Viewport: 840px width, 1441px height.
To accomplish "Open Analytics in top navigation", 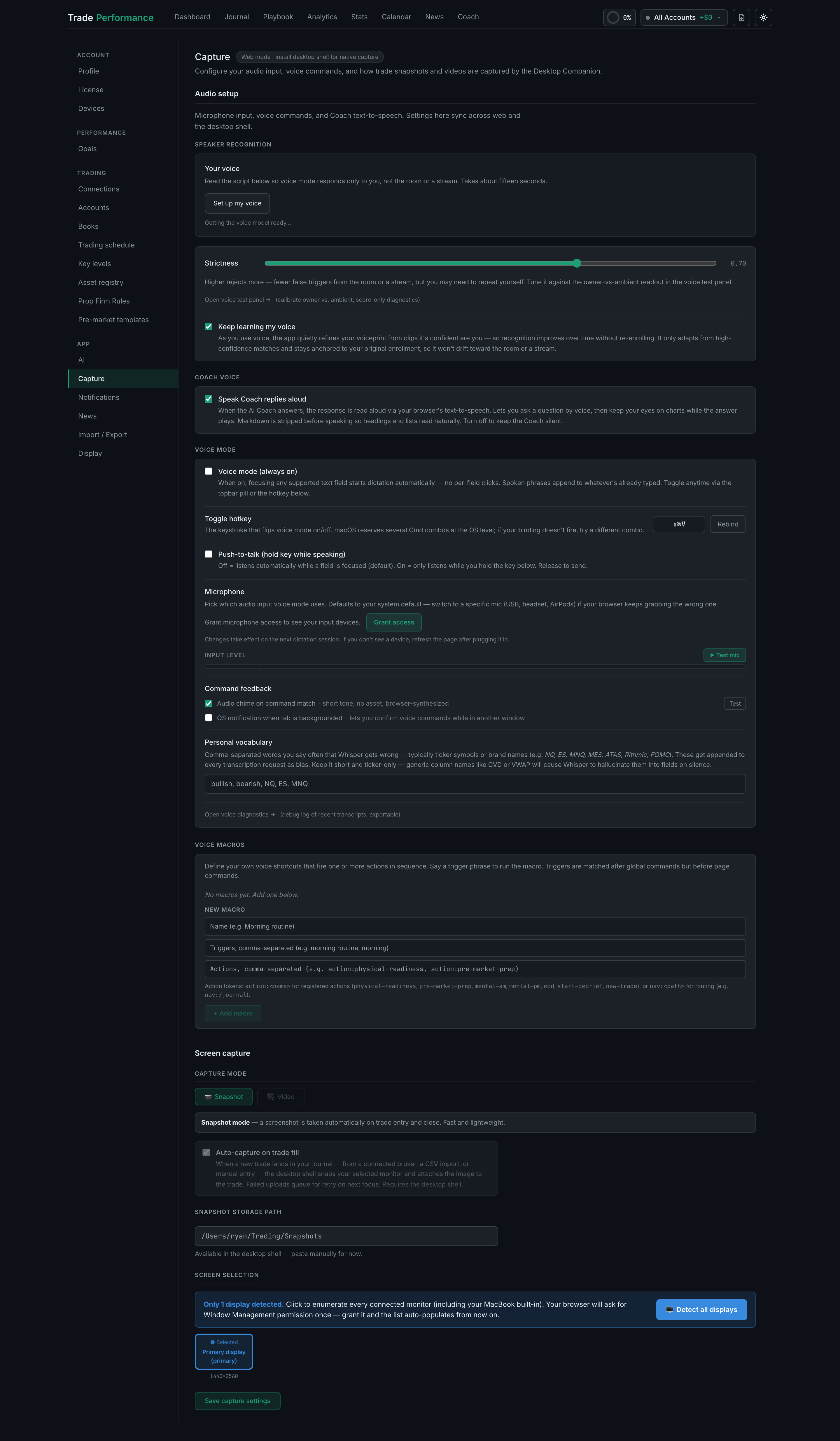I will click(x=322, y=17).
